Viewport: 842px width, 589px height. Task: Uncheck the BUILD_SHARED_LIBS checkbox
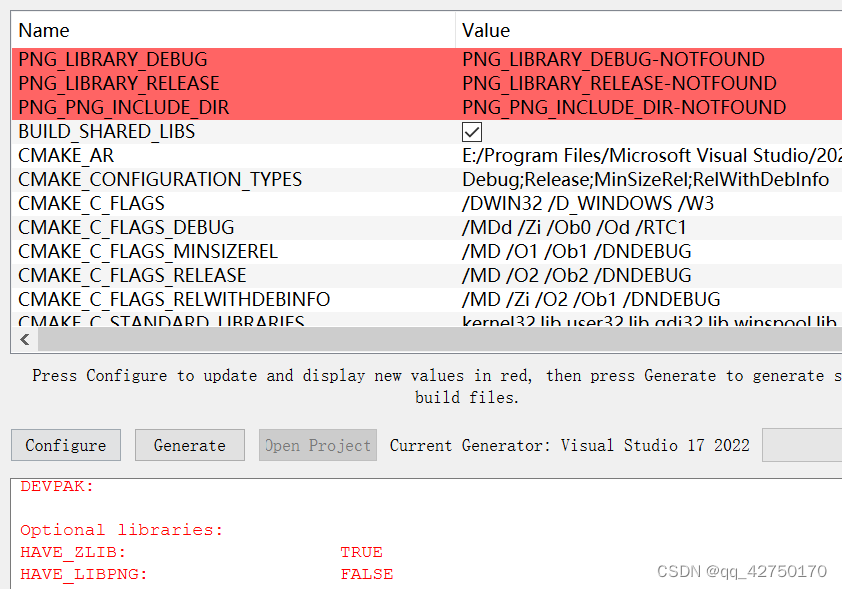(x=470, y=131)
